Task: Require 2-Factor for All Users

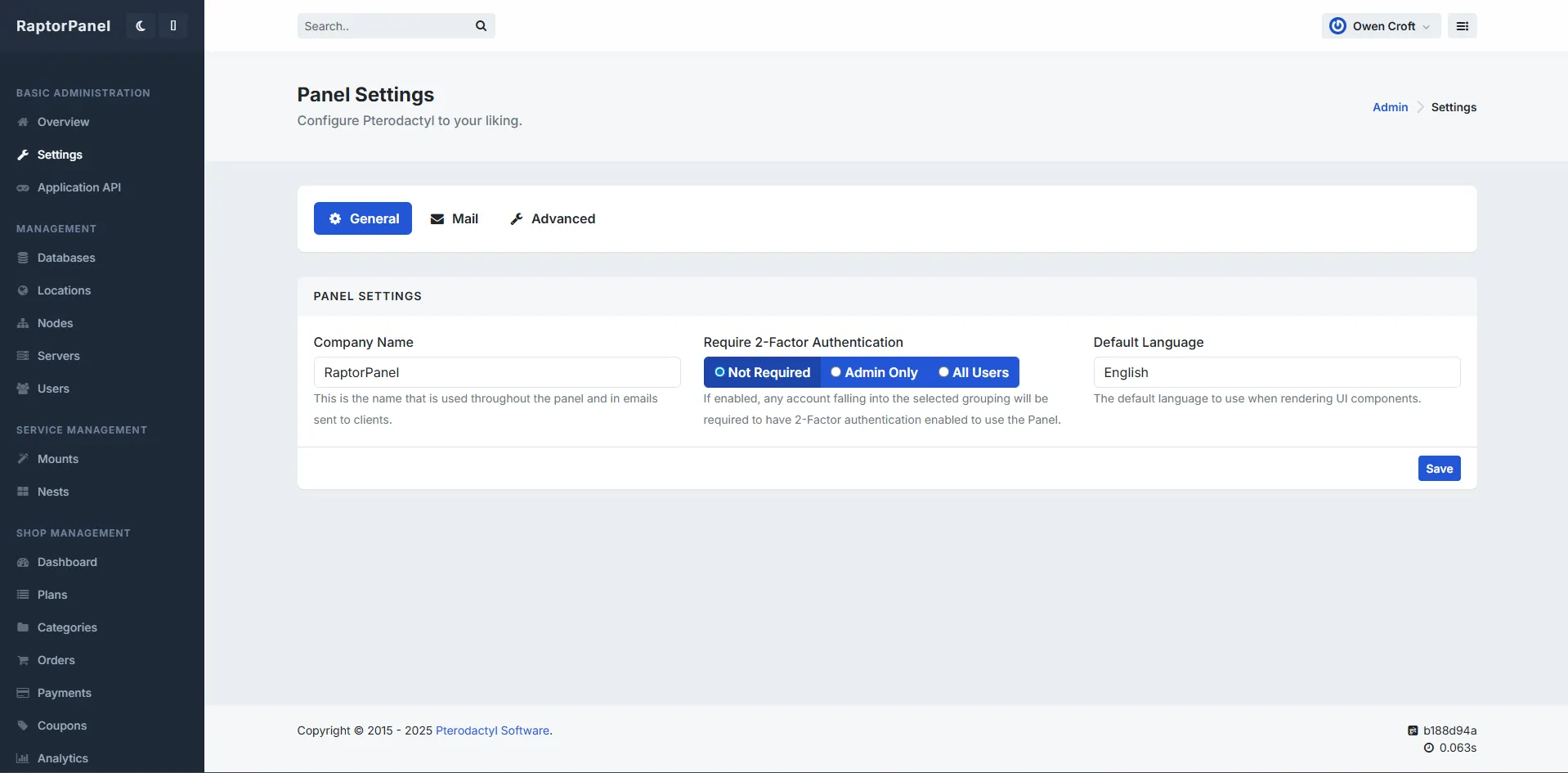Action: point(974,372)
